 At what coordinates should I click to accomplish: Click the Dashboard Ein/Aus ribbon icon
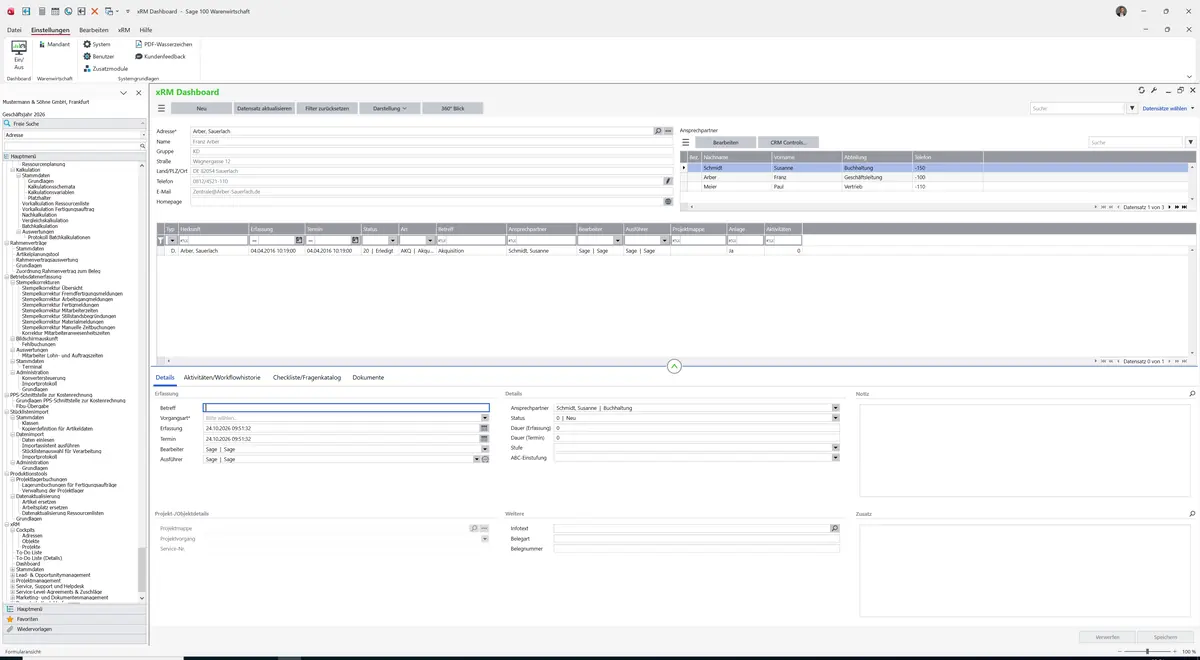coord(19,54)
